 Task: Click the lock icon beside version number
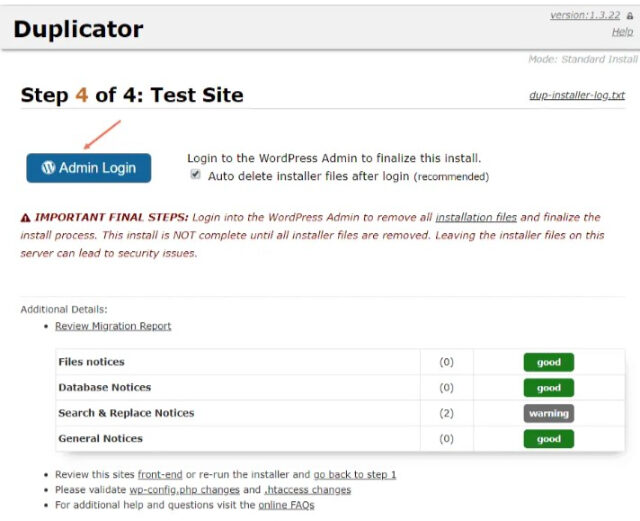630,16
